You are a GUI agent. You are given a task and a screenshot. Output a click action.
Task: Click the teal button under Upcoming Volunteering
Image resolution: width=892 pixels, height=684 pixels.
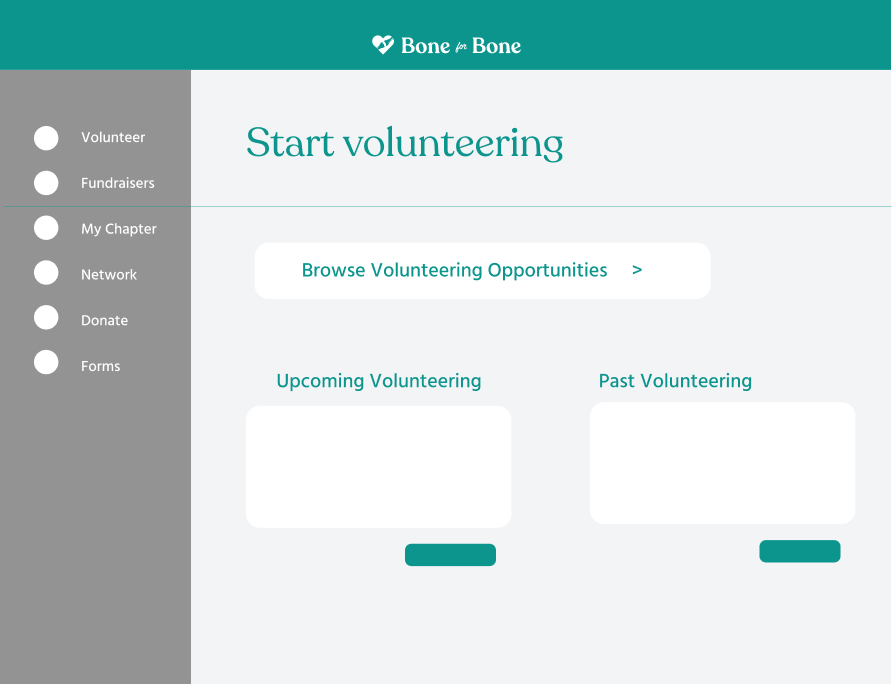(x=450, y=555)
